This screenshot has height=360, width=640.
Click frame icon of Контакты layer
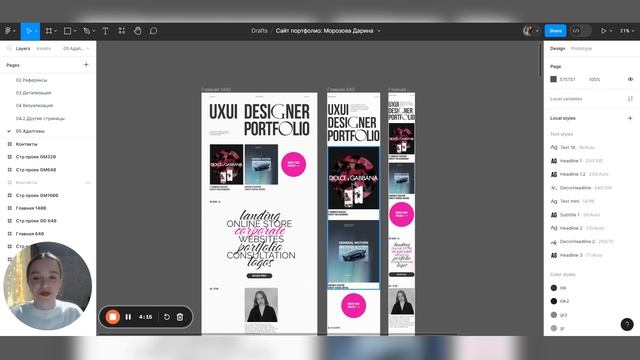9,144
